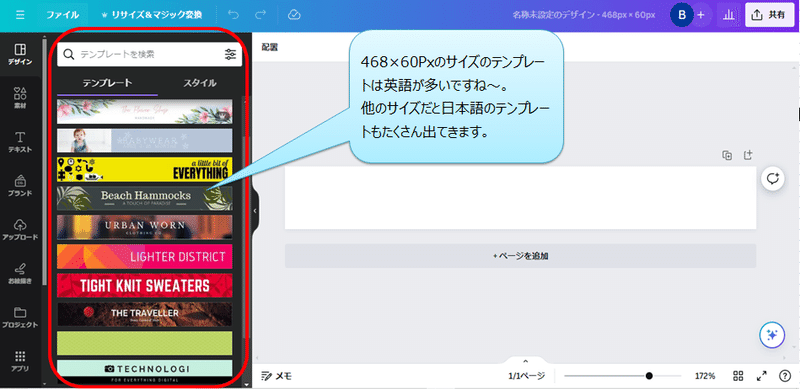Redo the last action
The height and width of the screenshot is (389, 800).
[x=261, y=15]
